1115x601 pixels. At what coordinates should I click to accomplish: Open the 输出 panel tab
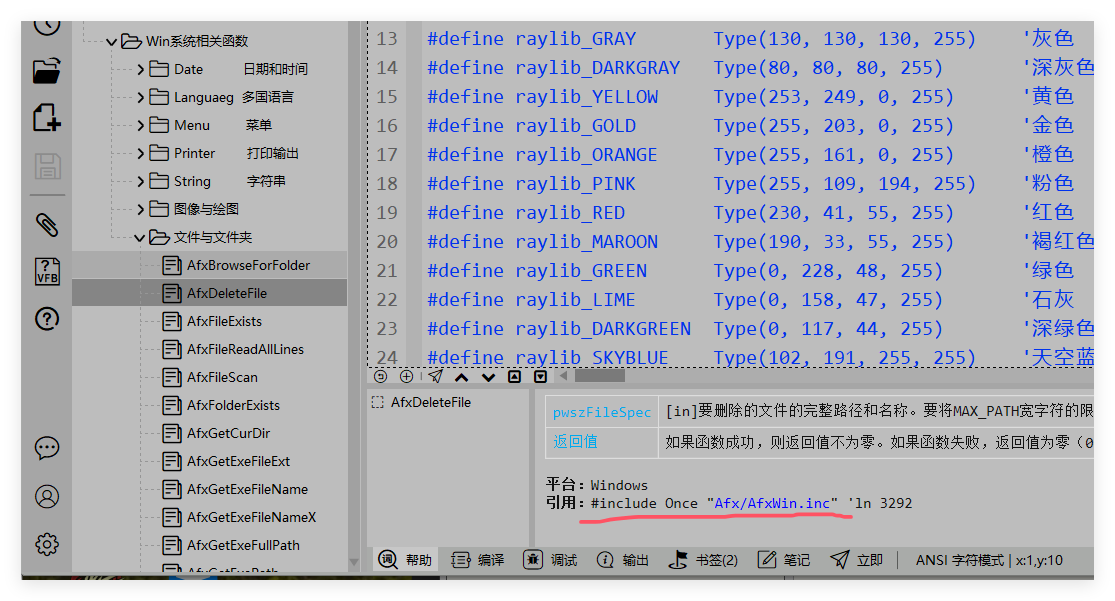[x=637, y=560]
